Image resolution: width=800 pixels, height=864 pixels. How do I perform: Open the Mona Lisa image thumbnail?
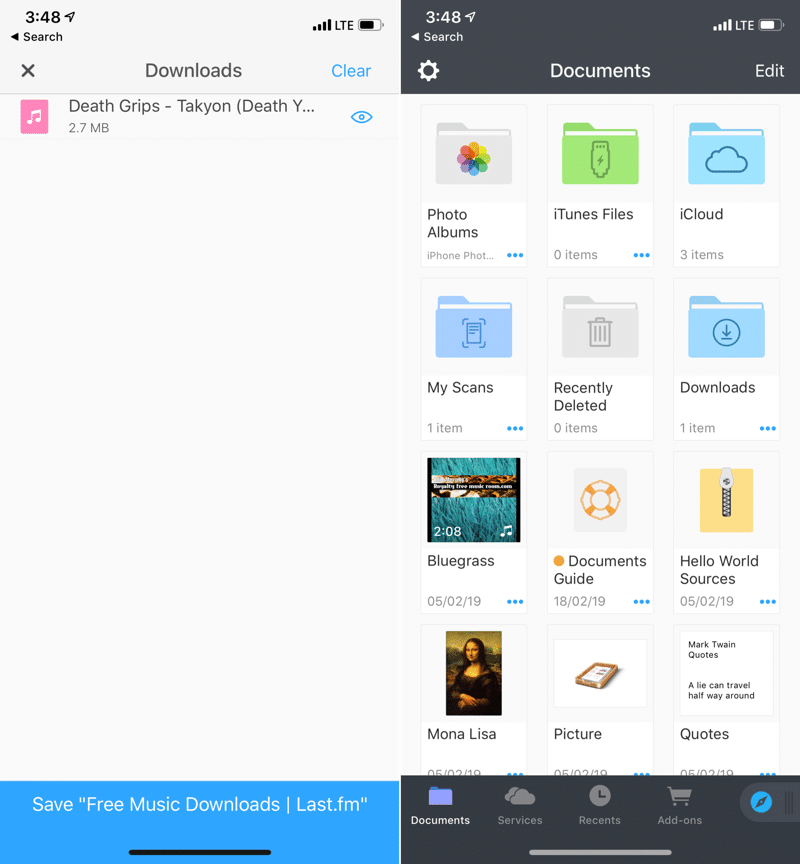tap(473, 673)
